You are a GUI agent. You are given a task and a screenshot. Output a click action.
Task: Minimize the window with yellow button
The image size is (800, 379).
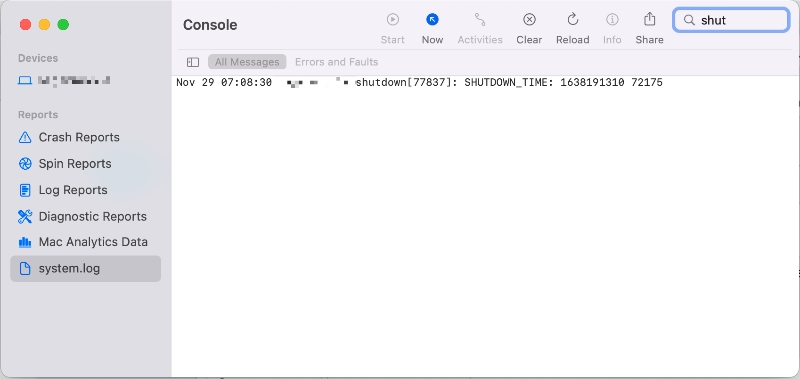pos(44,24)
